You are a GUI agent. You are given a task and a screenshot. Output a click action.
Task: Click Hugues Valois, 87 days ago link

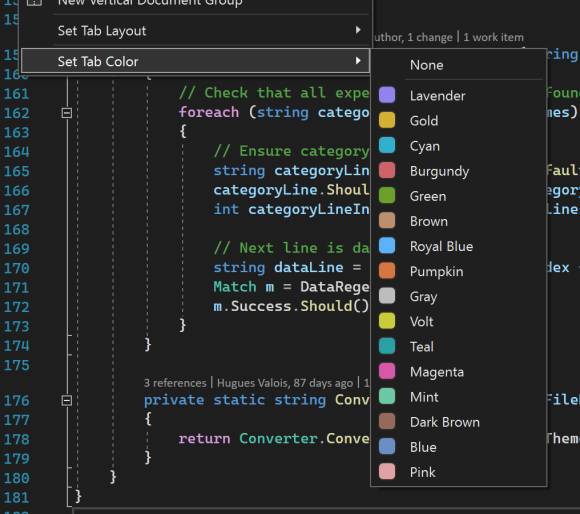(285, 383)
